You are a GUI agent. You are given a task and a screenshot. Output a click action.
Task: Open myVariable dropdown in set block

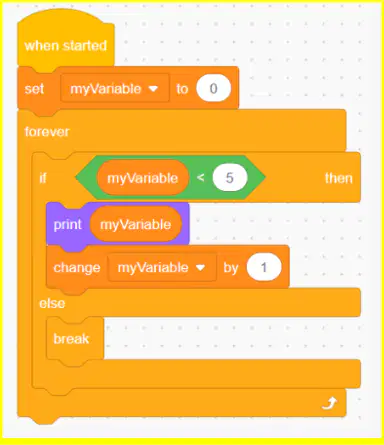pyautogui.click(x=115, y=89)
